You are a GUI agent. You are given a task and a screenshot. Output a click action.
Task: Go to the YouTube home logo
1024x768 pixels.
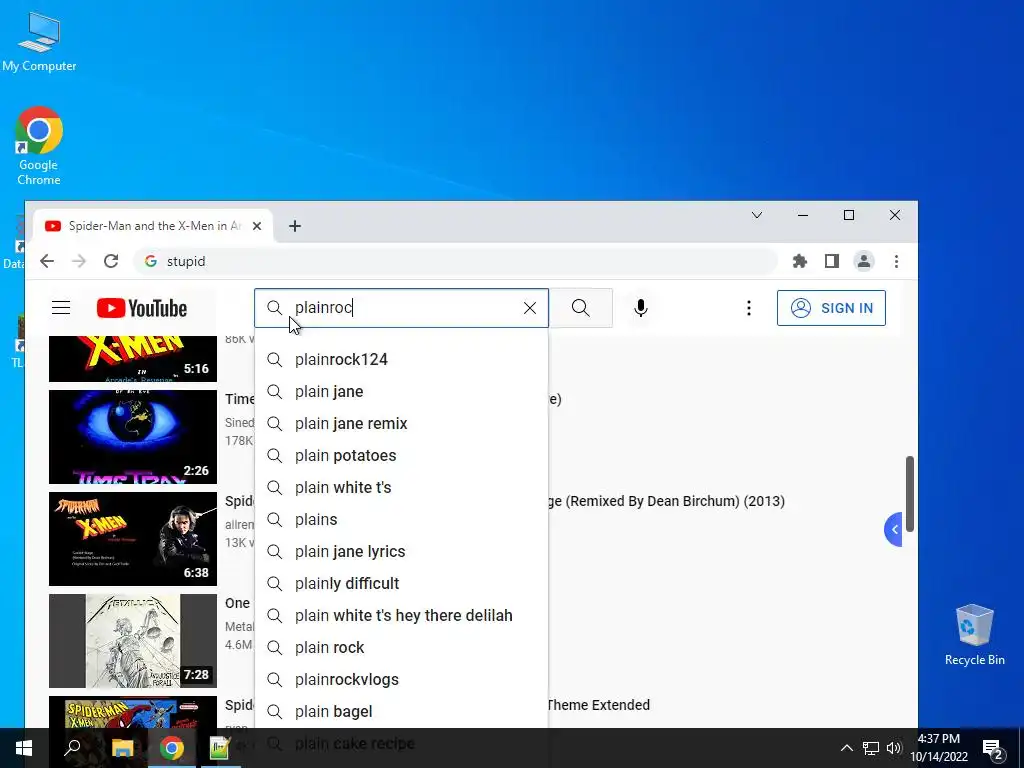pyautogui.click(x=142, y=308)
